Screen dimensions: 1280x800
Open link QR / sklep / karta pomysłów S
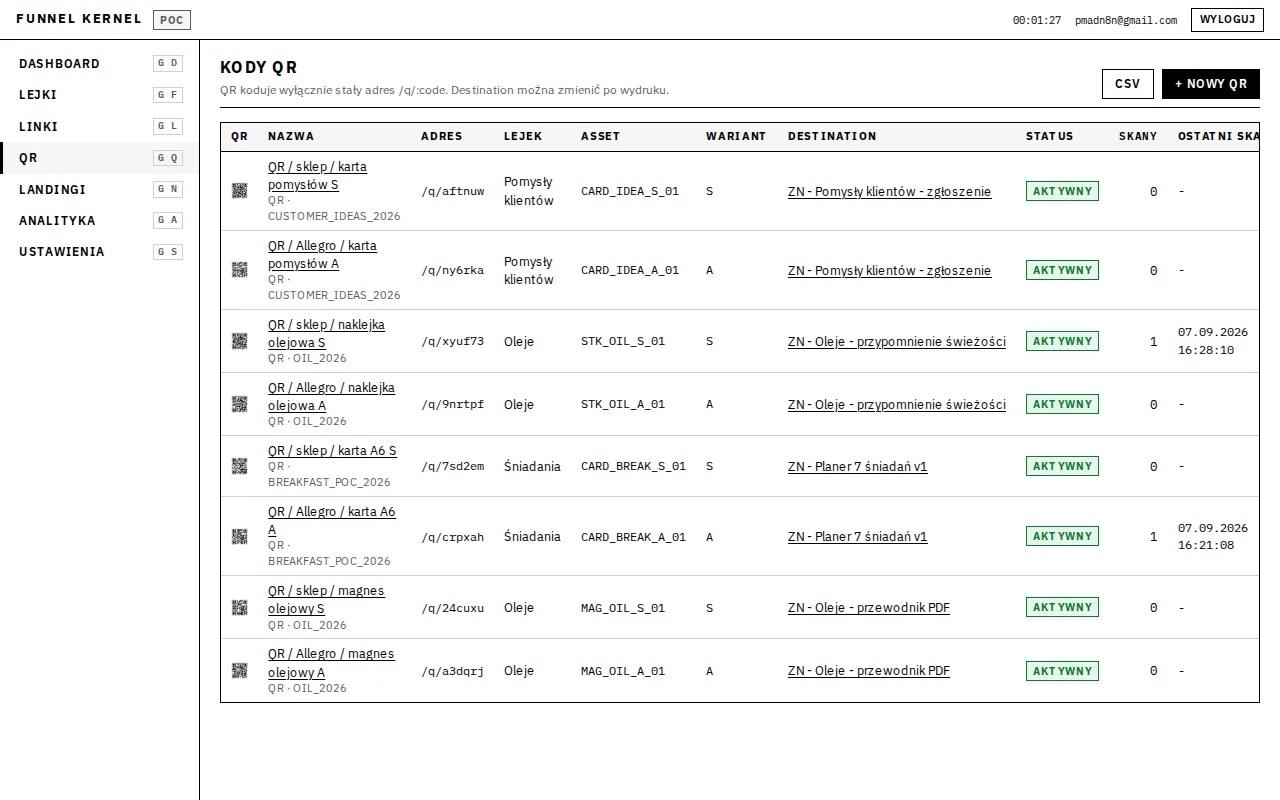tap(317, 176)
